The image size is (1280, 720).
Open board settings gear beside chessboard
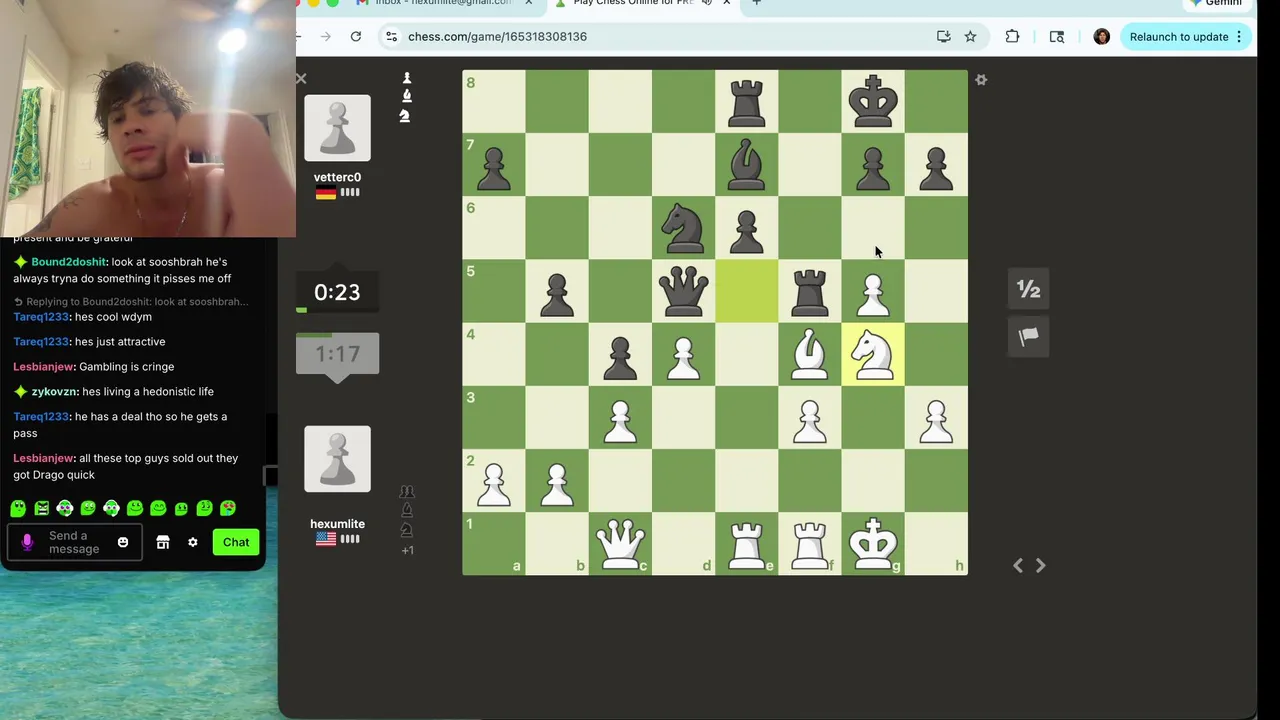pyautogui.click(x=981, y=80)
